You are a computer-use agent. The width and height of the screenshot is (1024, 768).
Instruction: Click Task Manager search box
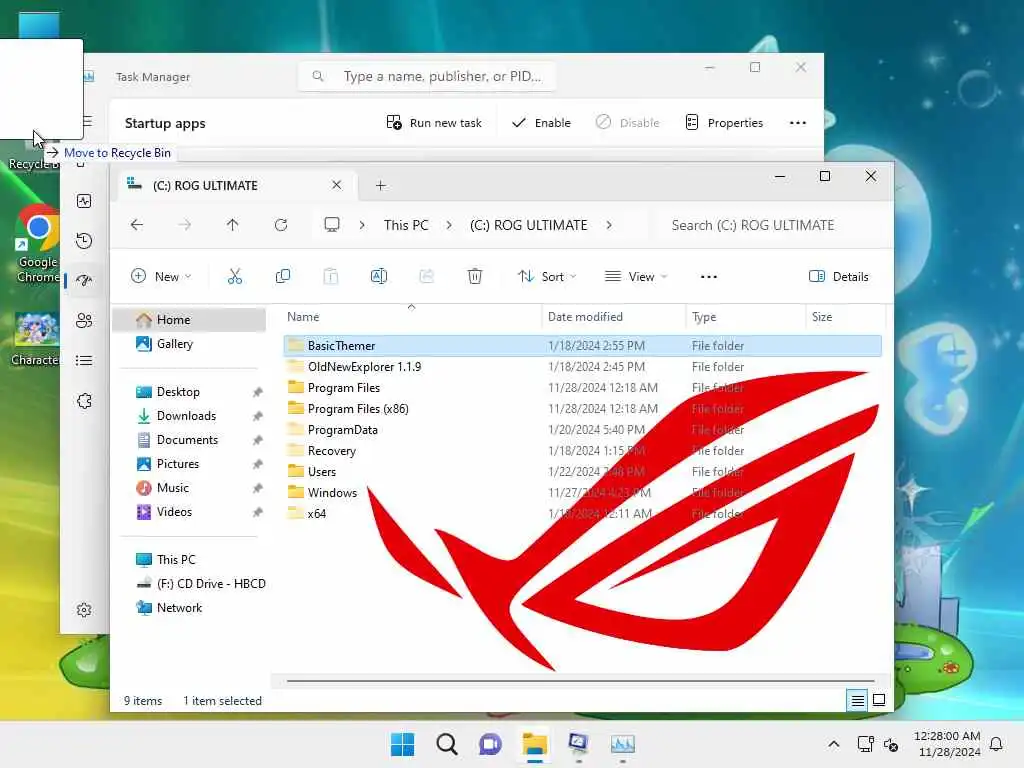427,76
